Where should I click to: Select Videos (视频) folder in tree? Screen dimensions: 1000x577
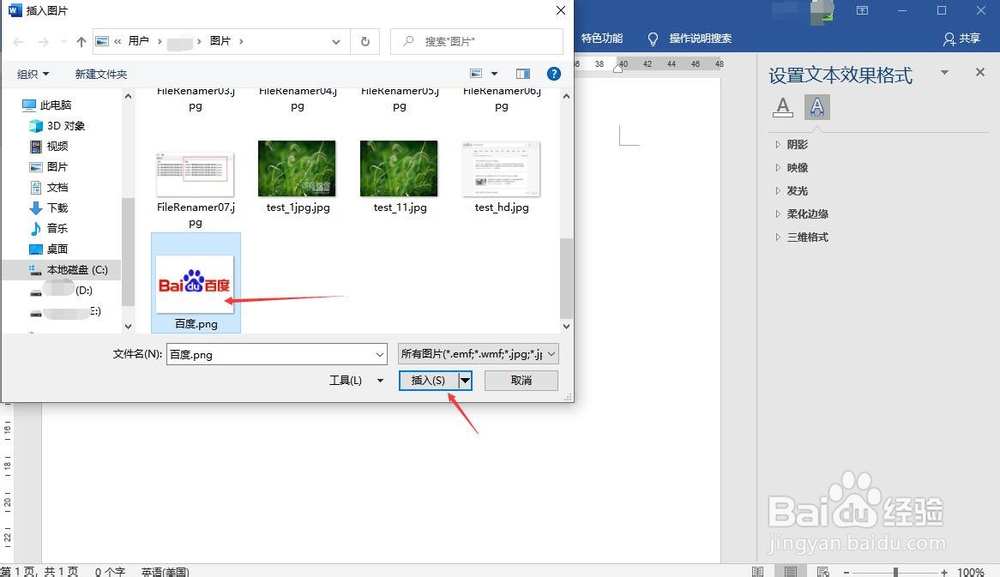pyautogui.click(x=49, y=146)
